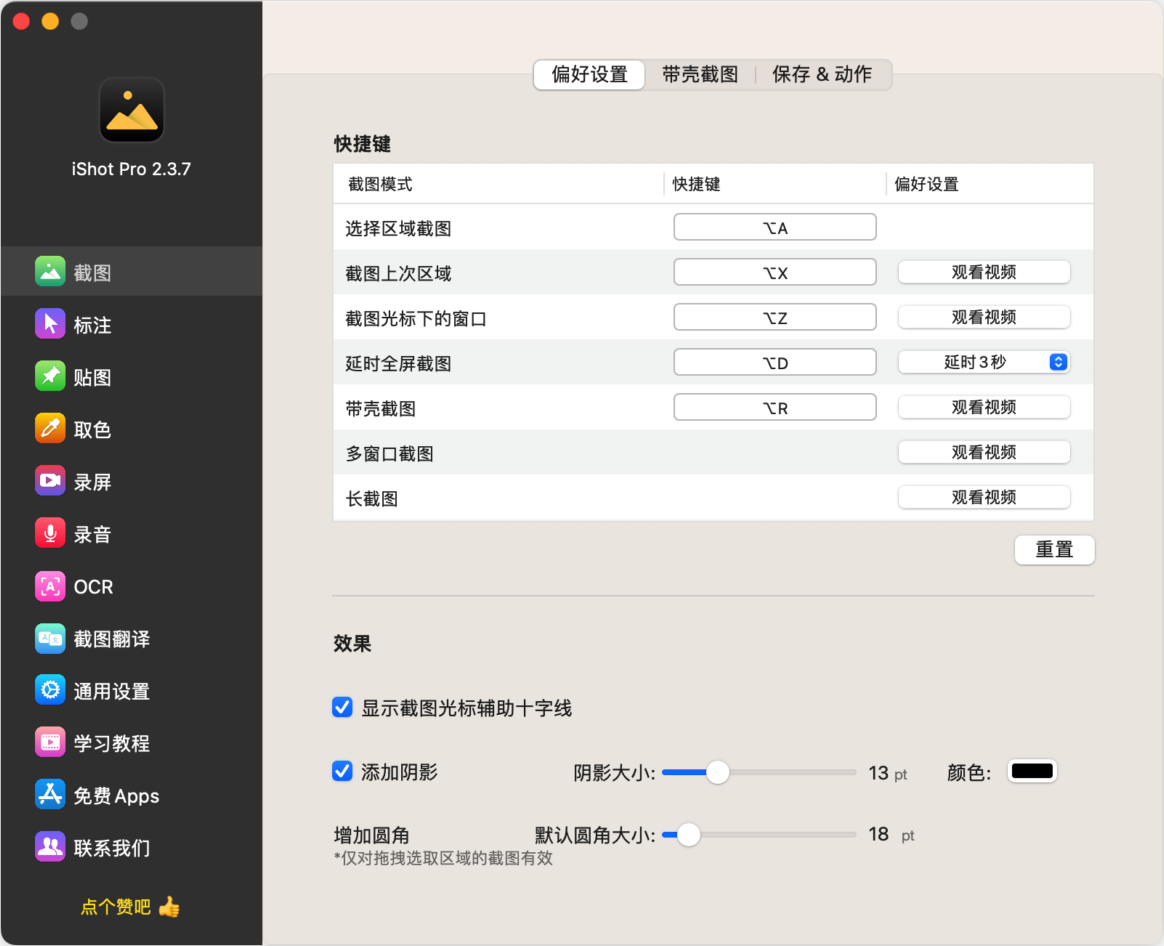
Task: Click the 增加圆角 label
Action: (371, 835)
